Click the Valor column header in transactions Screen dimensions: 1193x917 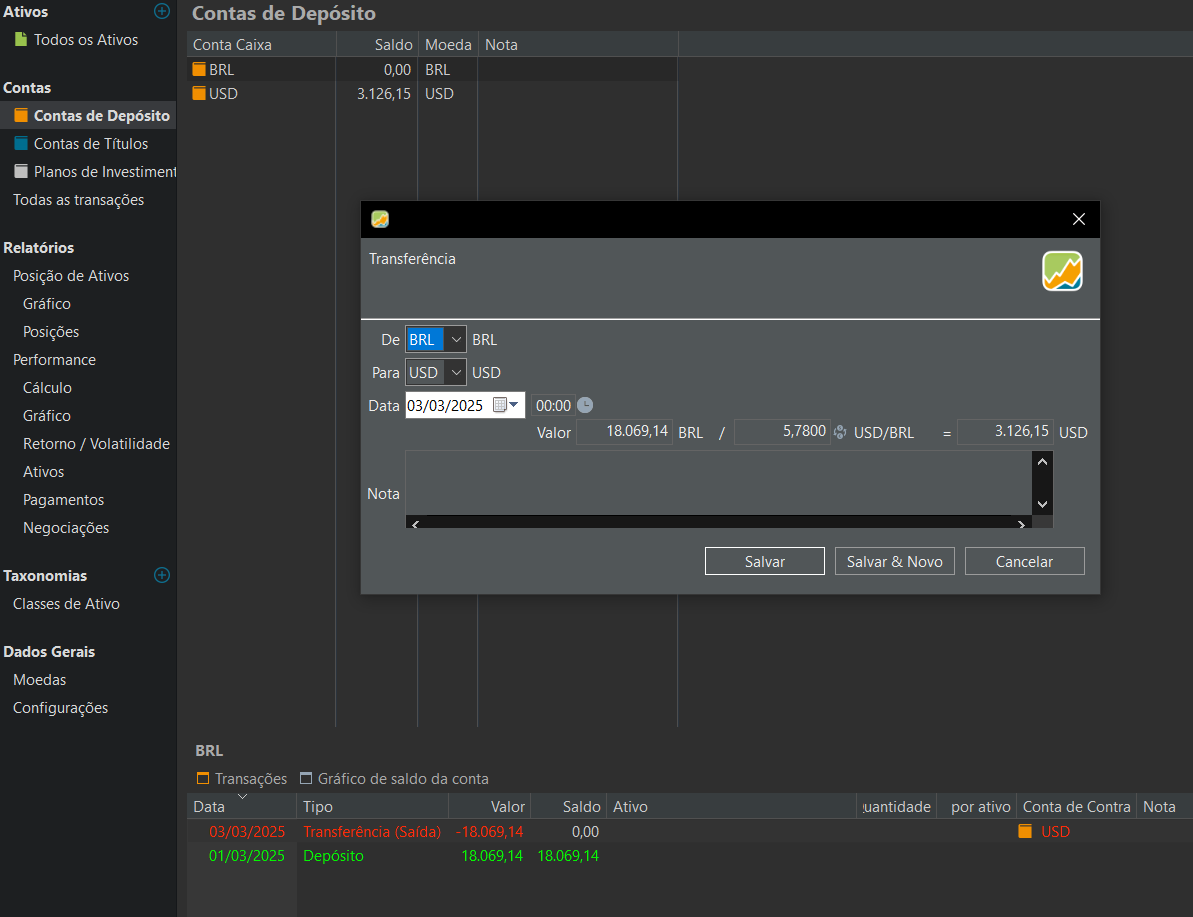click(x=489, y=807)
